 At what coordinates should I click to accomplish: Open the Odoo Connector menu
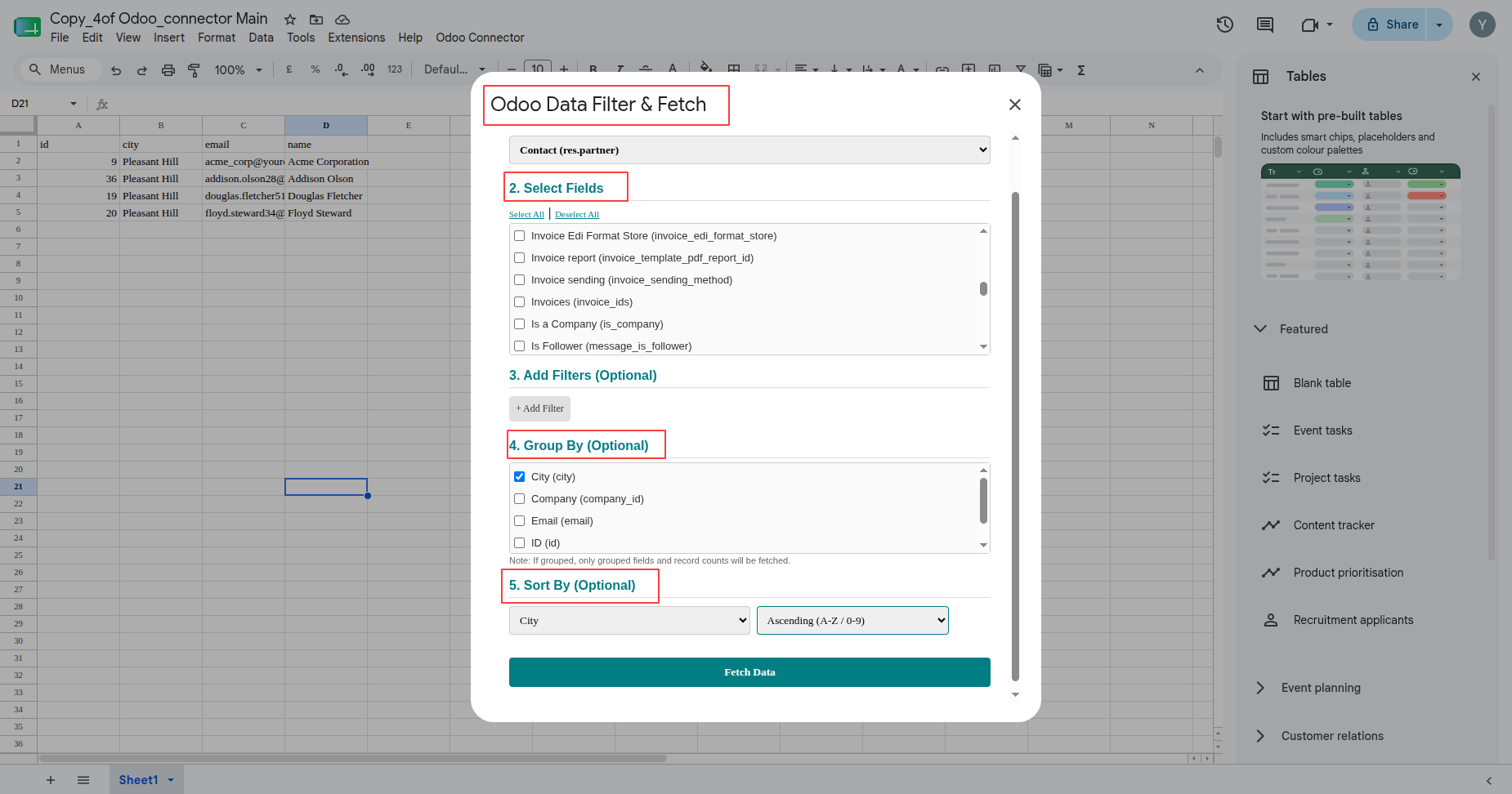coord(480,38)
